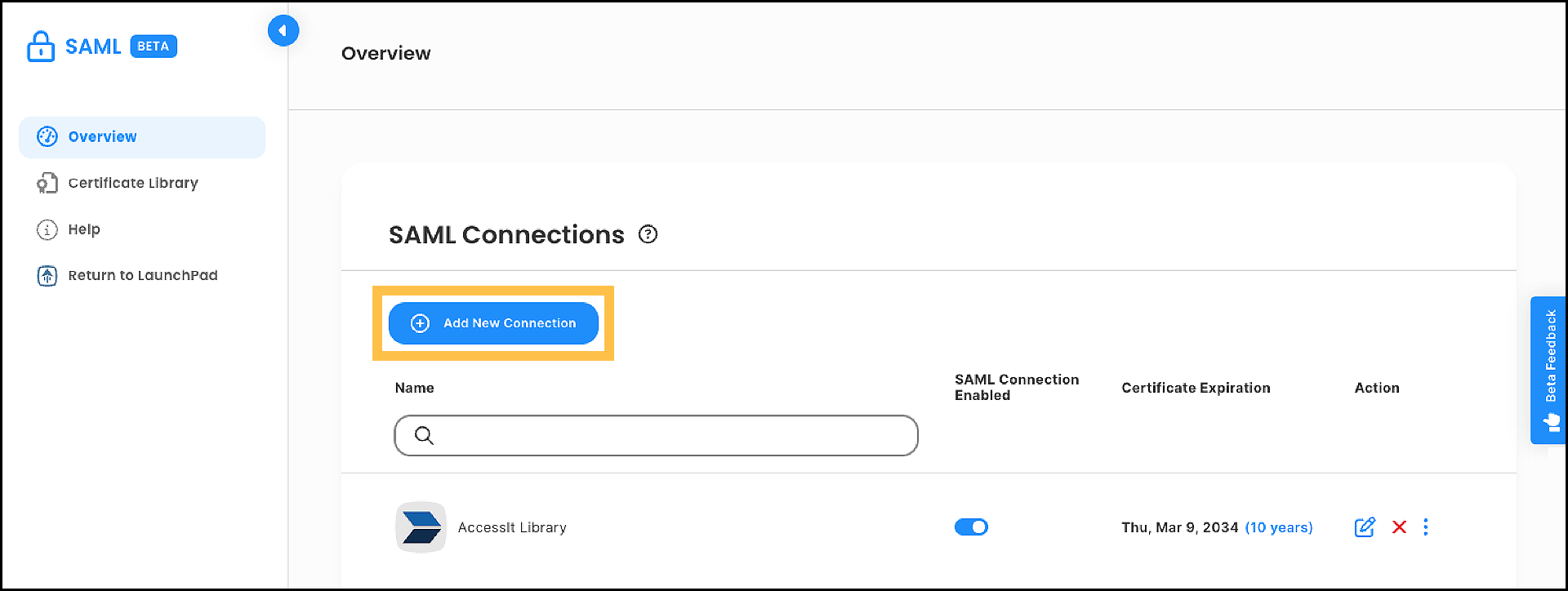Open Certificate Library in the sidebar
The image size is (1568, 591).
pos(133,183)
